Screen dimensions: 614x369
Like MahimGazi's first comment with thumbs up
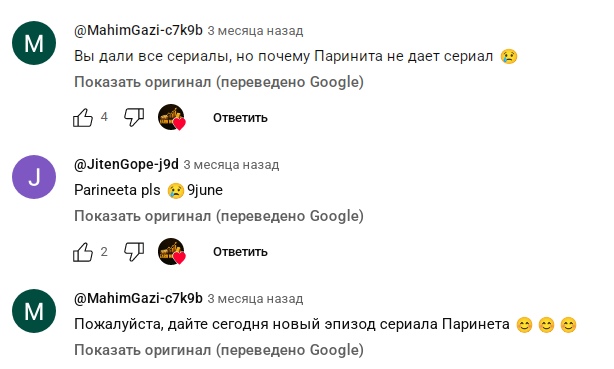(x=83, y=118)
